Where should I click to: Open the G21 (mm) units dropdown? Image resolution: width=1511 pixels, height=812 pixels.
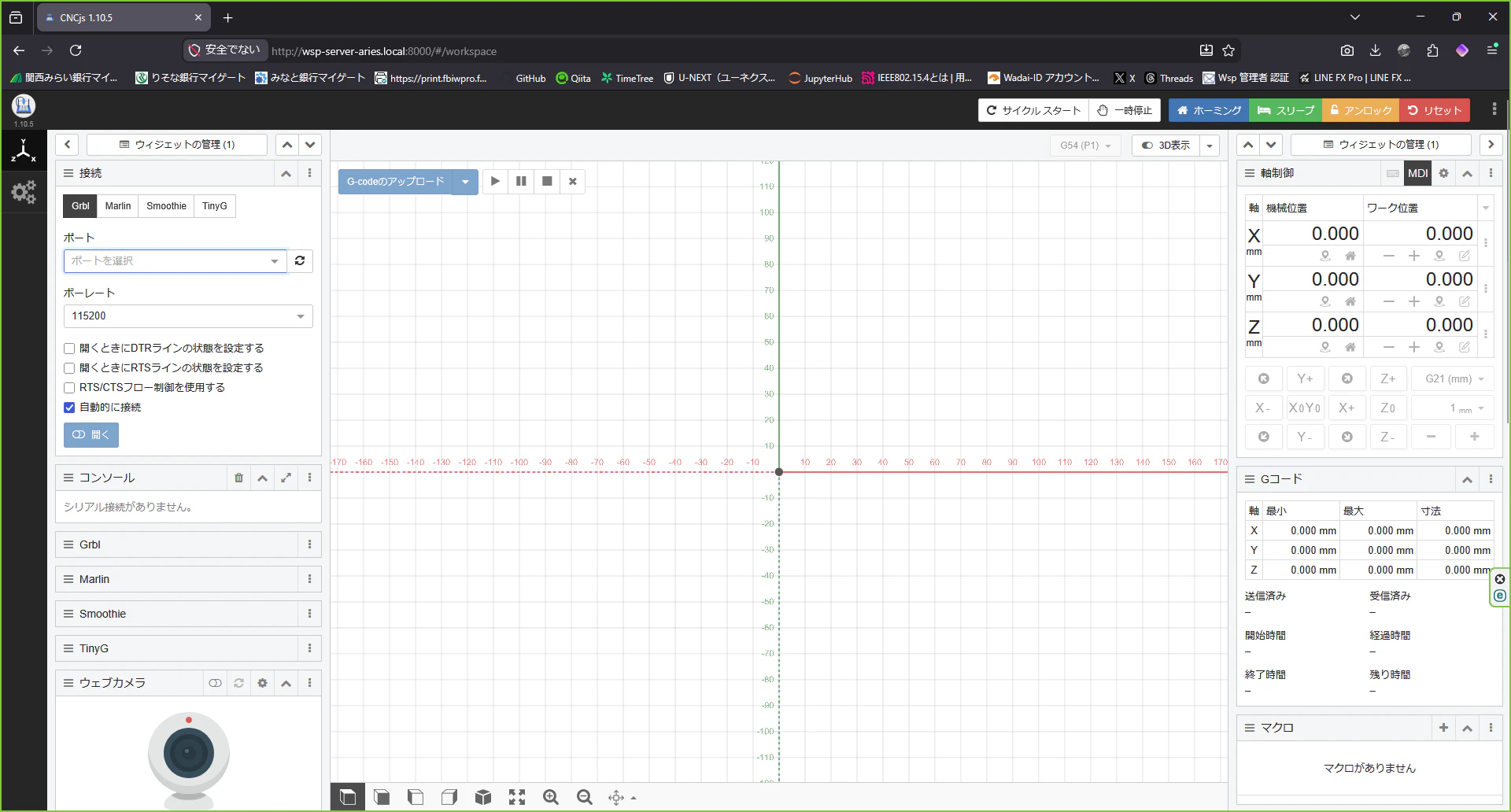coord(1453,378)
